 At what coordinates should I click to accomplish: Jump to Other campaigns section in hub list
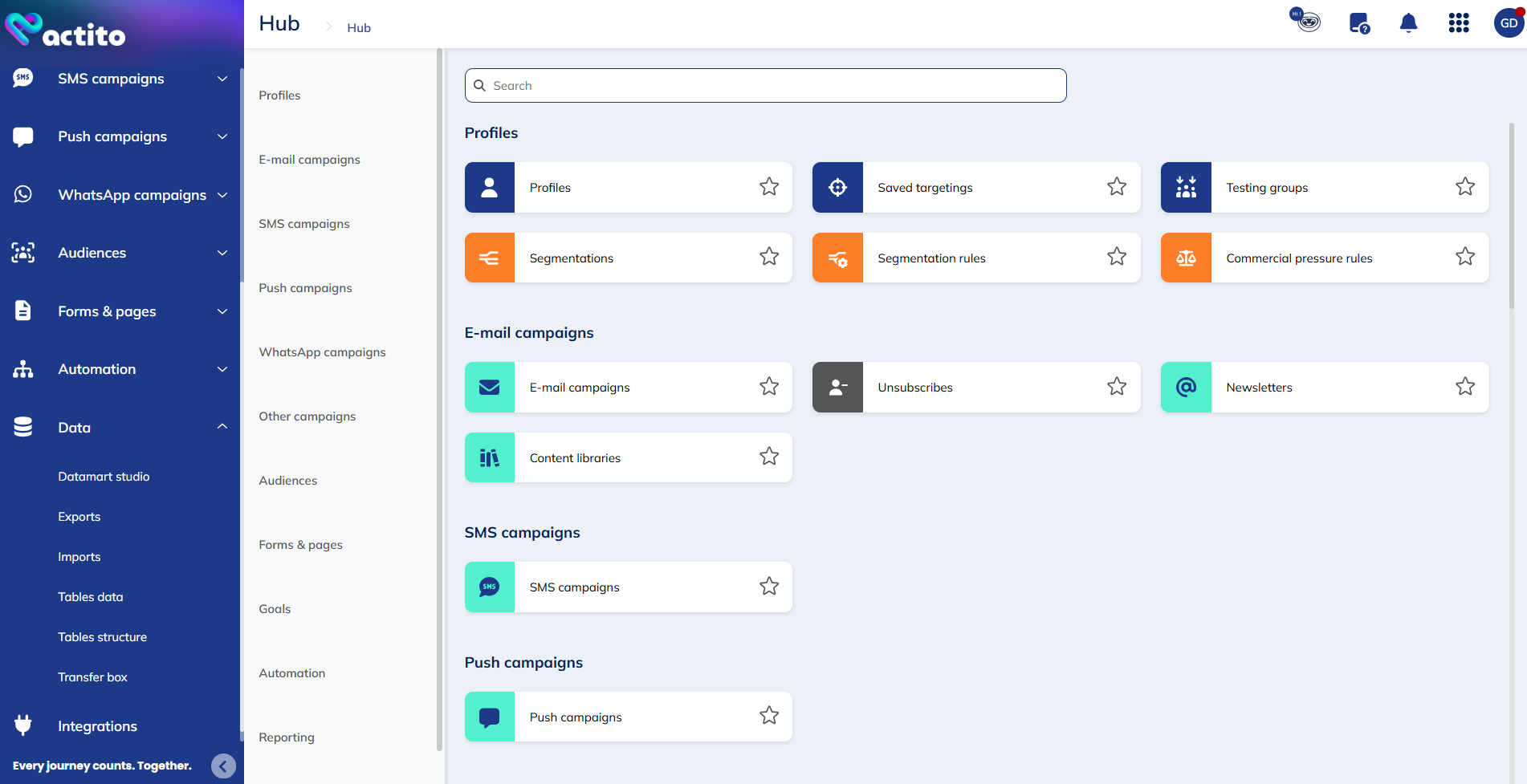(307, 416)
